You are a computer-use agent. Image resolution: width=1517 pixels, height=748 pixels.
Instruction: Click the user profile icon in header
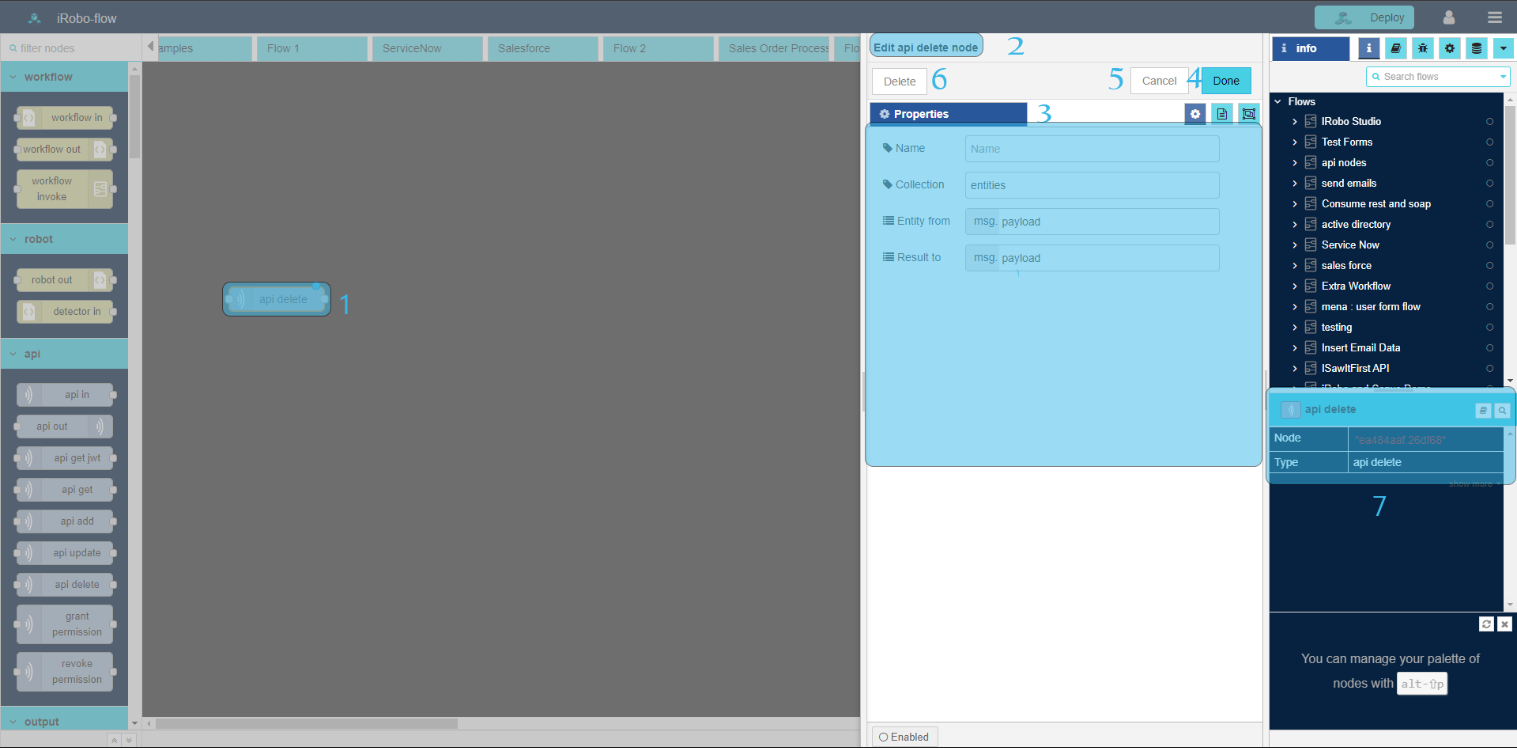click(1448, 17)
